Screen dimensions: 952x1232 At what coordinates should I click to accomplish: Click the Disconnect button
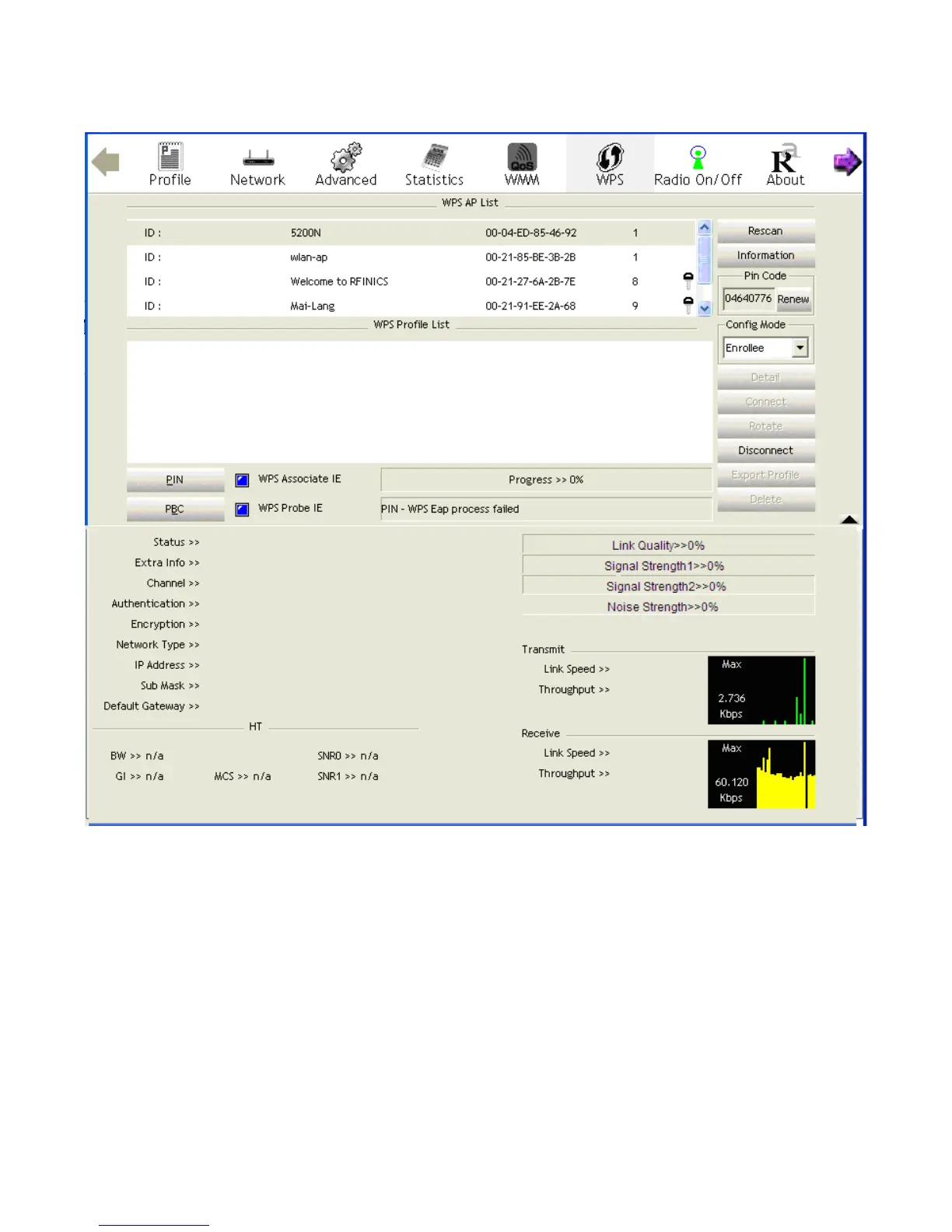click(765, 450)
